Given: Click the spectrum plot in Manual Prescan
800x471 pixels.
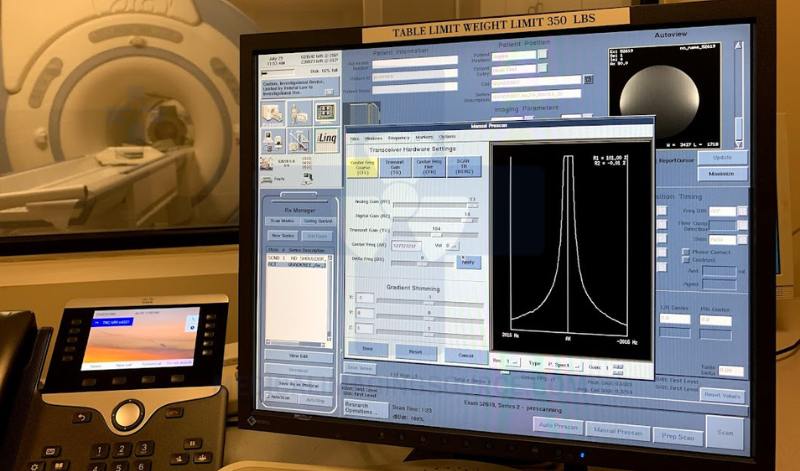Looking at the screenshot, I should coord(569,250).
